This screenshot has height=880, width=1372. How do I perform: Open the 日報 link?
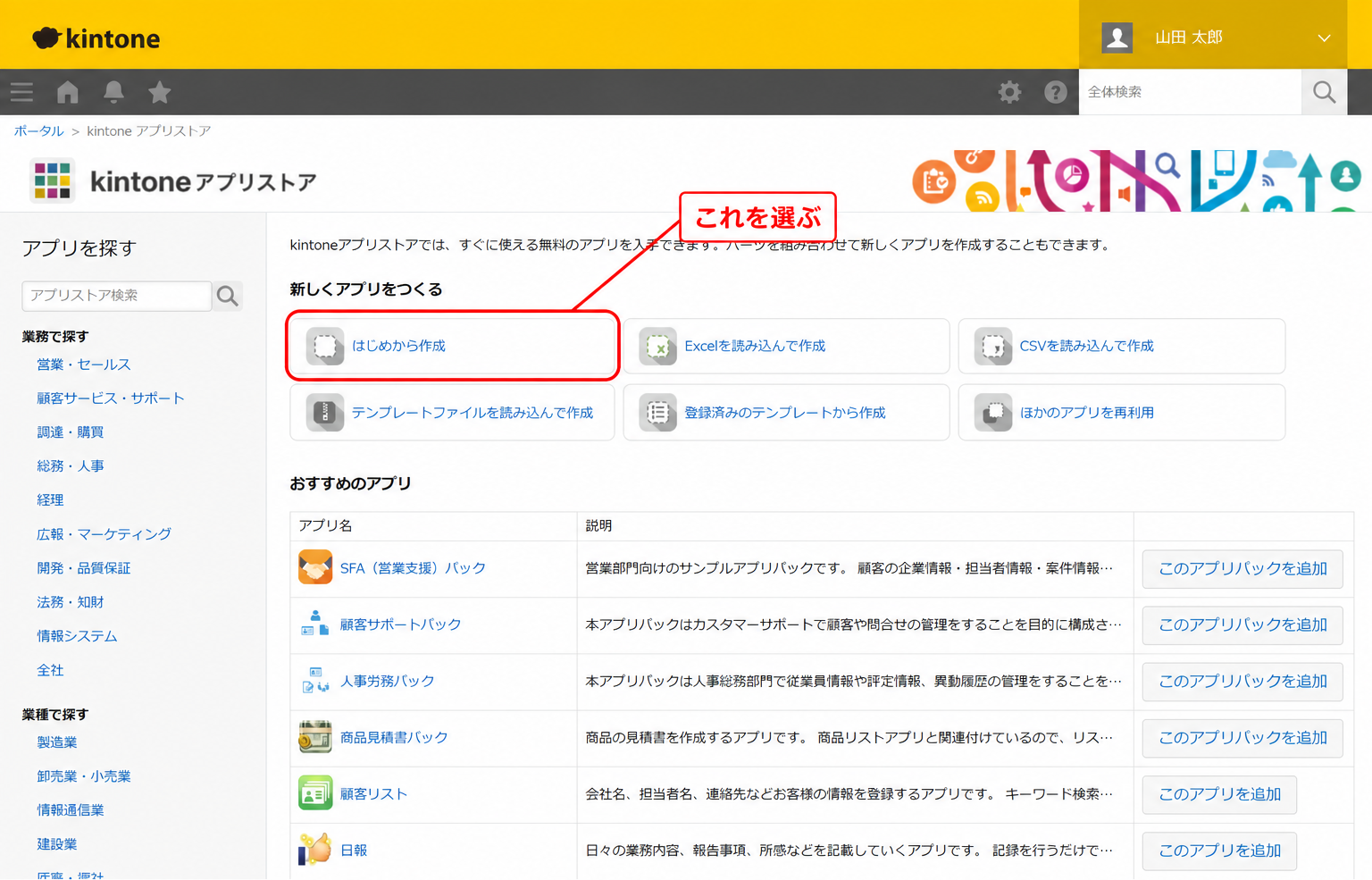click(x=354, y=850)
